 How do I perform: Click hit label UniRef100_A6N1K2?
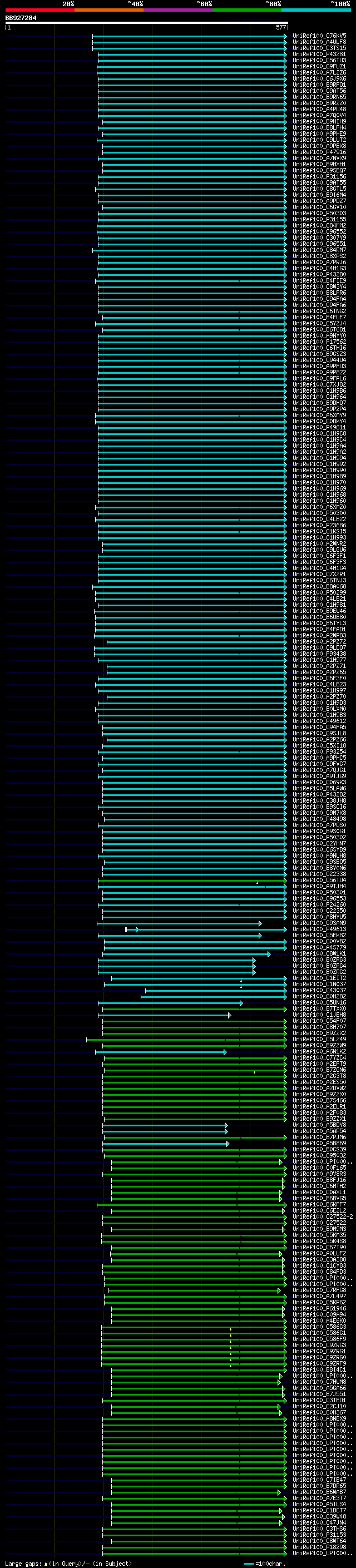[x=319, y=1052]
